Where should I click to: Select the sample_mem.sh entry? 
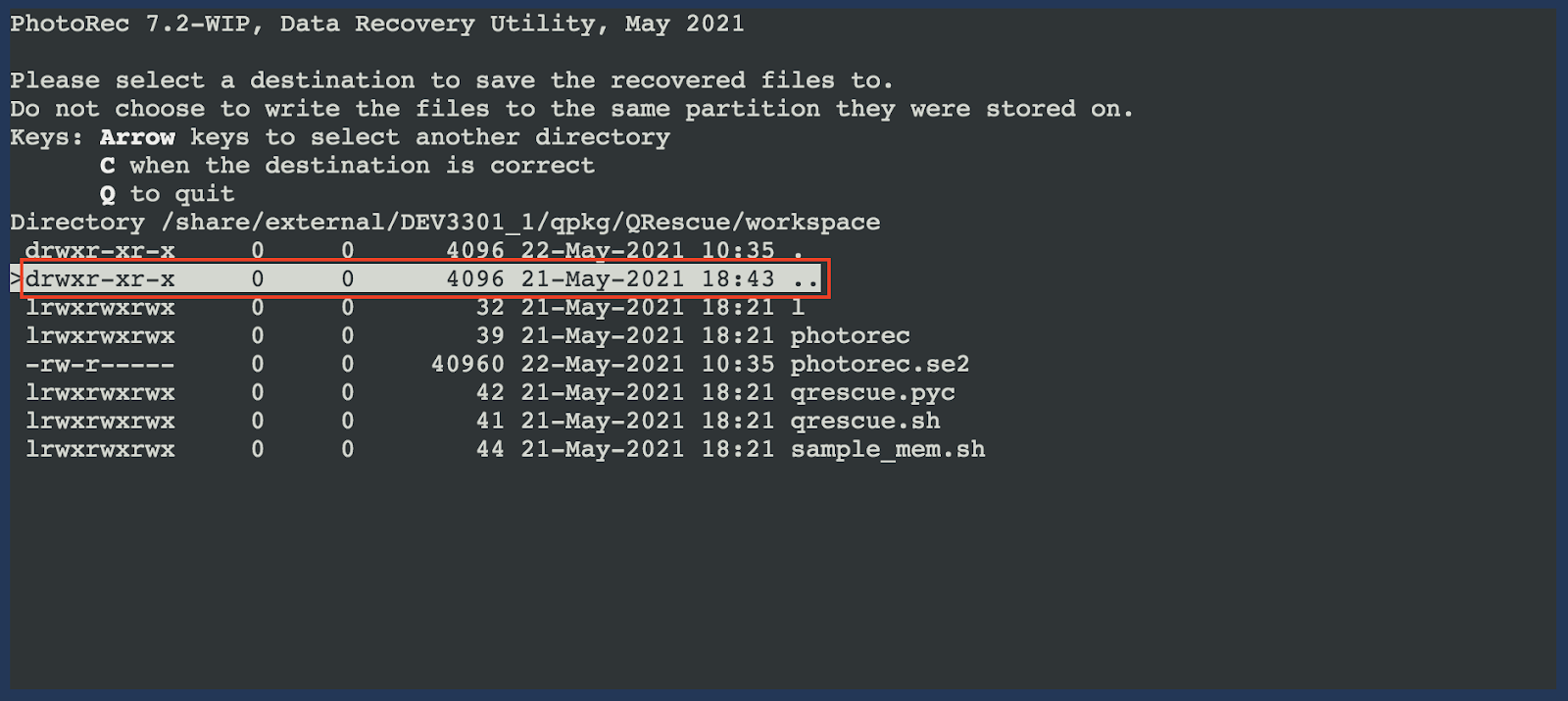(x=505, y=450)
